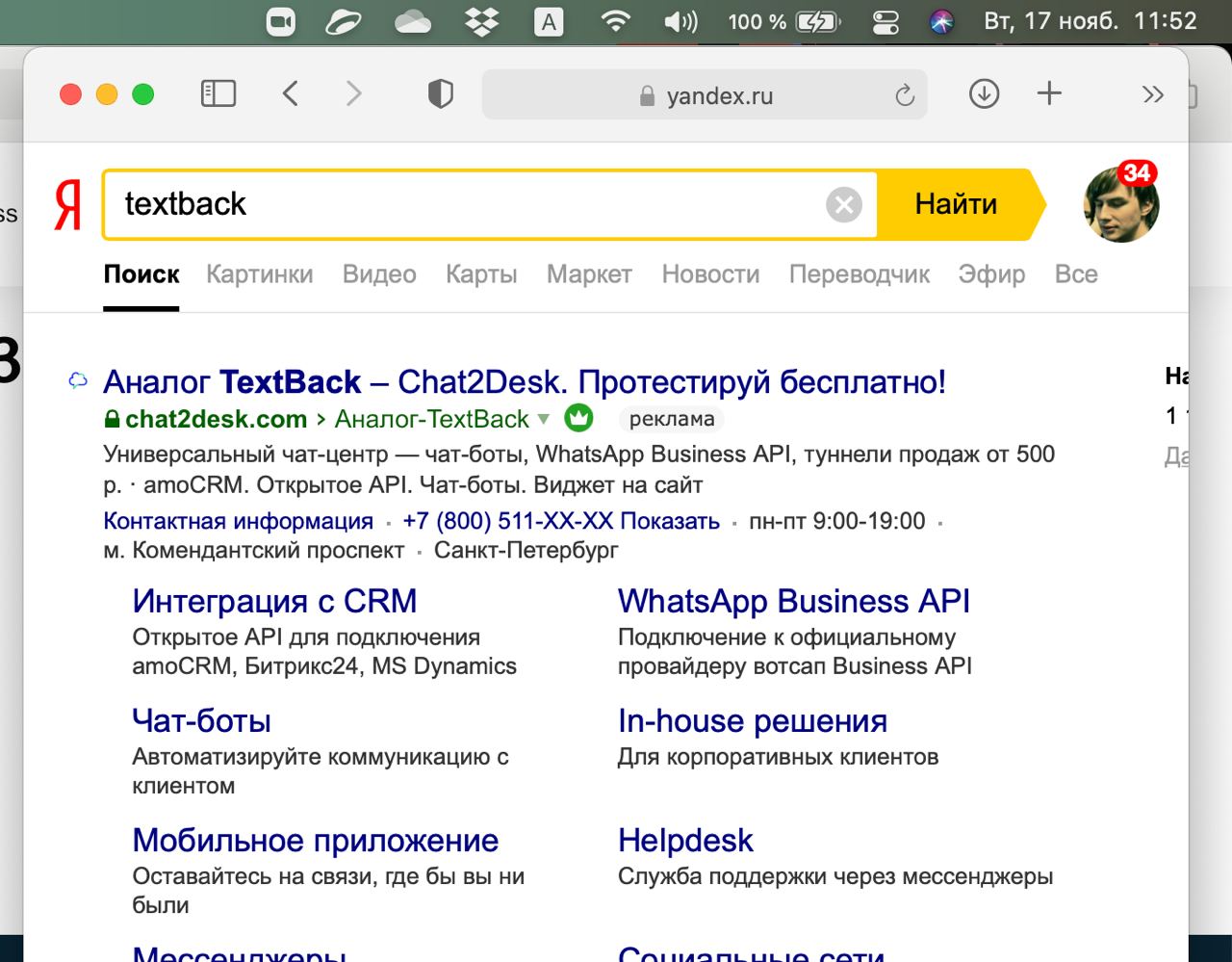Open macOS Control Center in the menu bar
The image size is (1232, 962).
click(884, 21)
